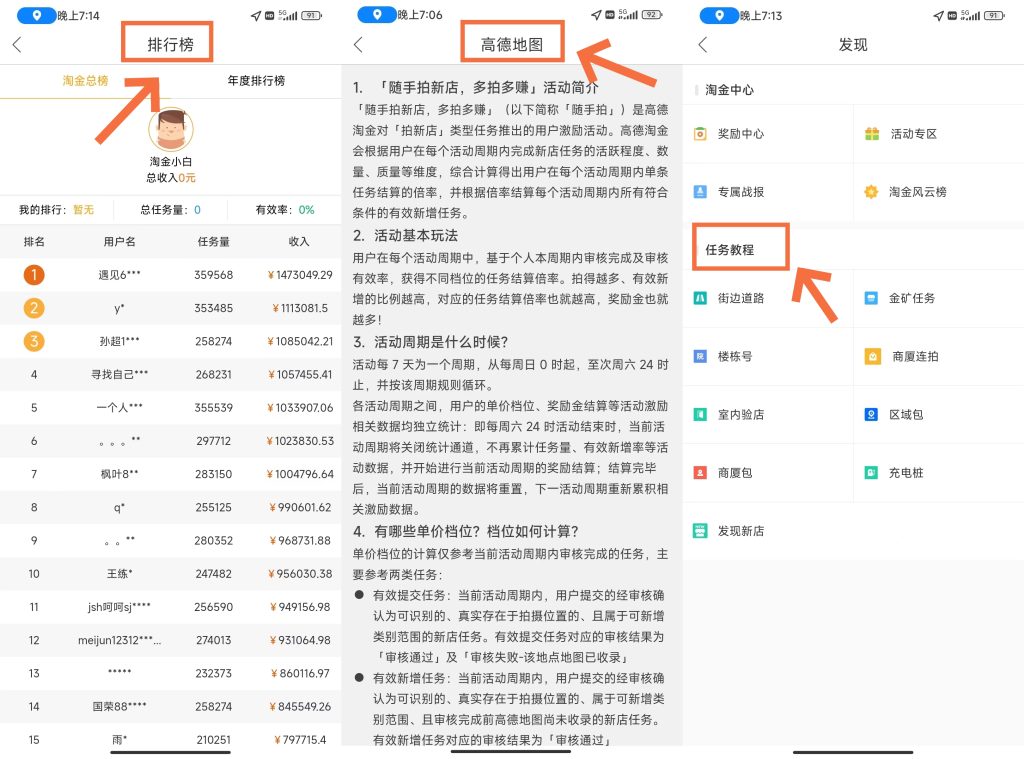Tap task count 355539

click(x=214, y=408)
